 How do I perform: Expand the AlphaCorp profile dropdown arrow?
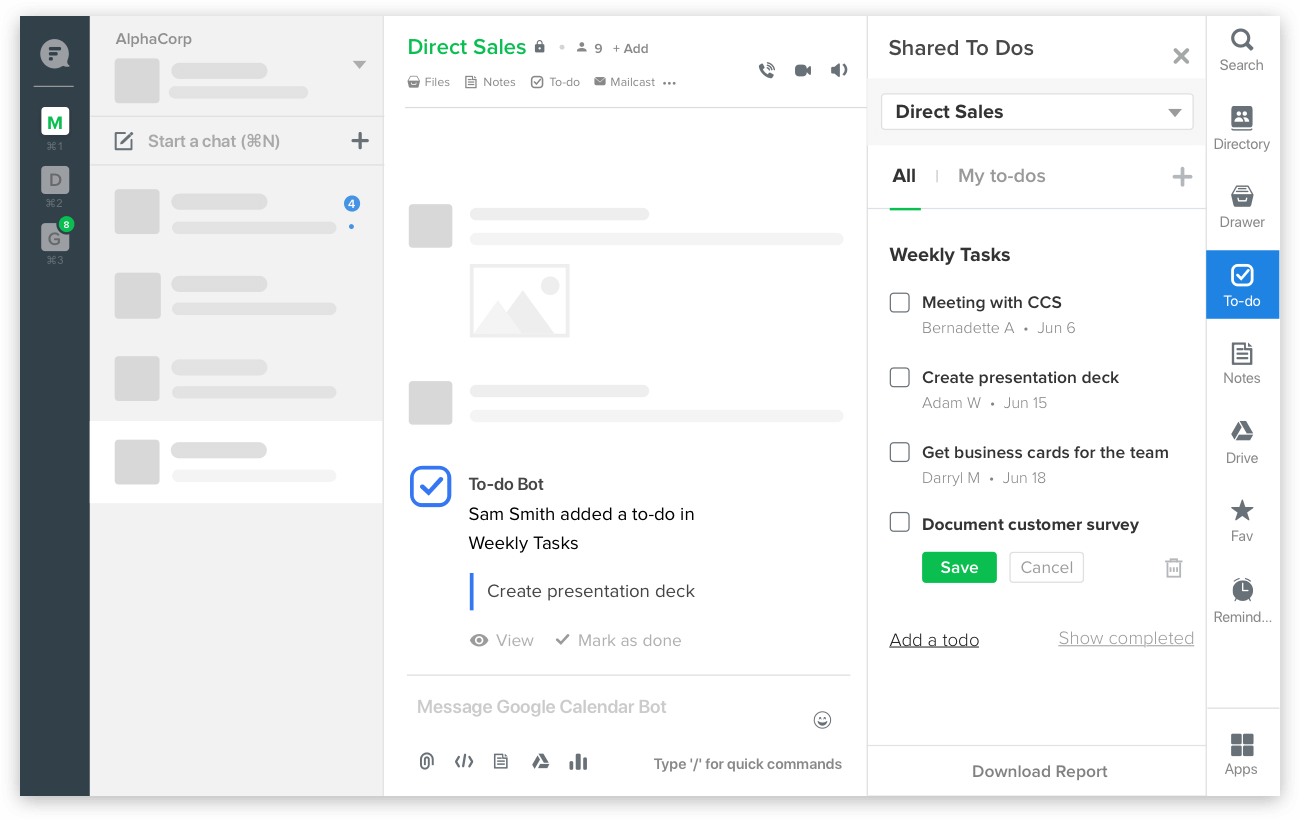tap(359, 66)
